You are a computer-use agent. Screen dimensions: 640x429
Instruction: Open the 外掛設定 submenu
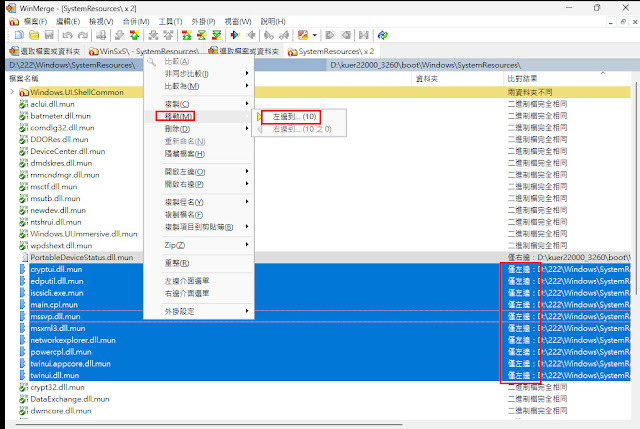click(x=200, y=311)
